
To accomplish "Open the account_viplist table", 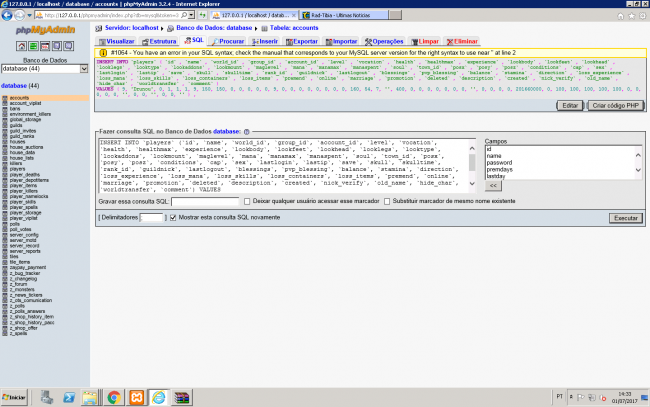I will (x=25, y=103).
